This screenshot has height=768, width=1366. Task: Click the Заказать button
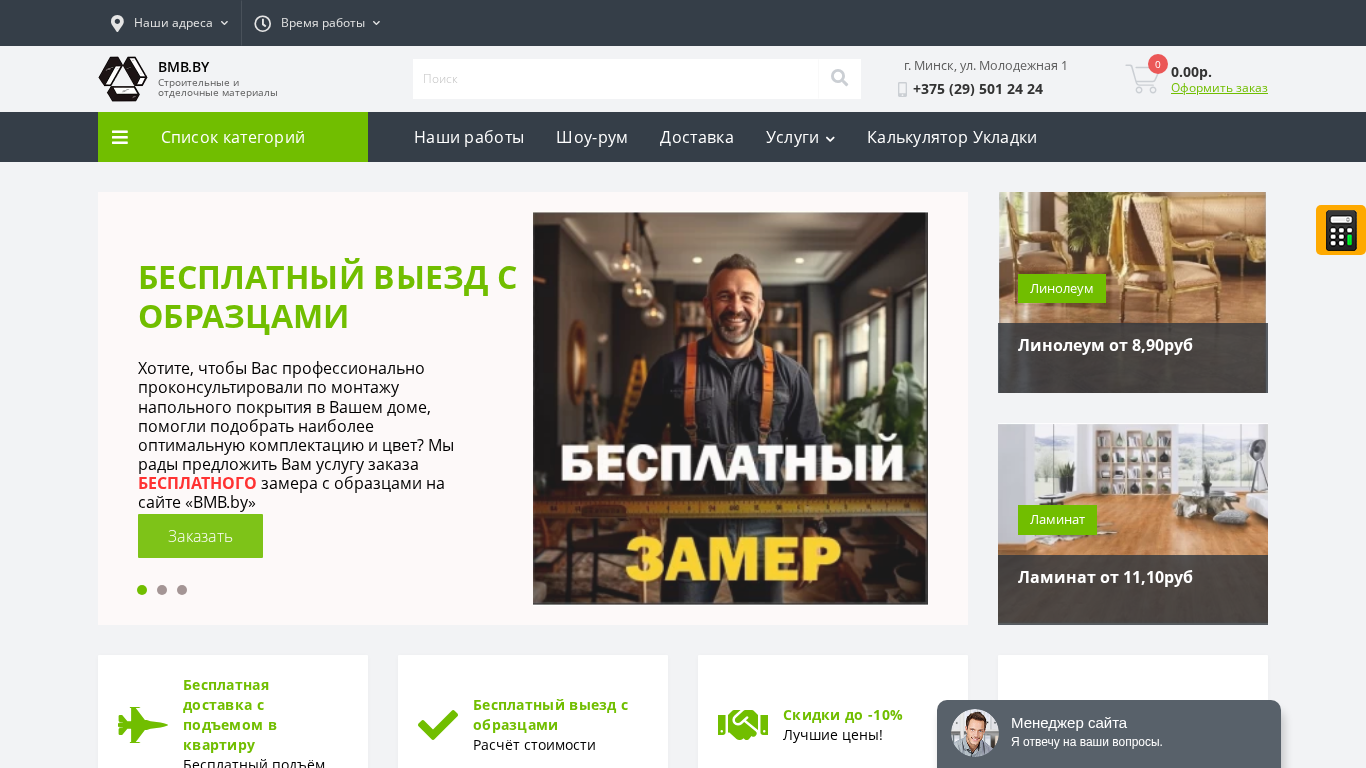tap(200, 536)
